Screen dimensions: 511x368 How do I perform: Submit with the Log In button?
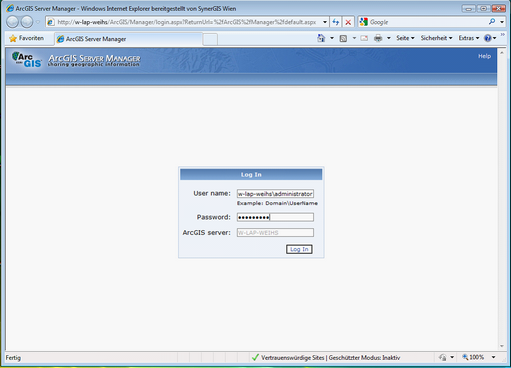299,249
